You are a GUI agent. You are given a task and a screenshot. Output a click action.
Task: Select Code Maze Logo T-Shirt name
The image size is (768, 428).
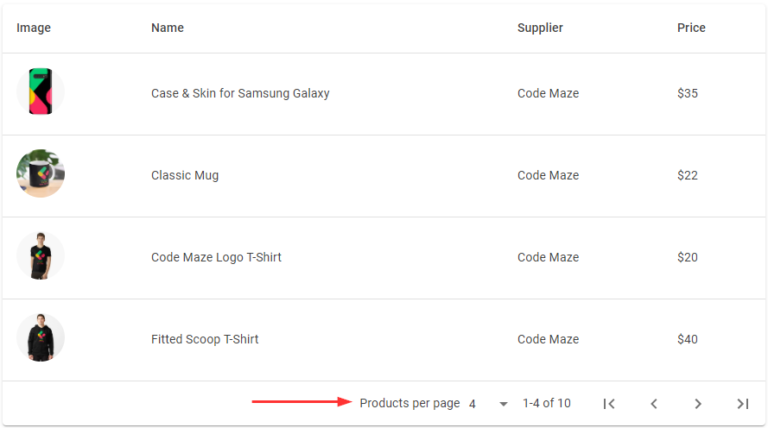pyautogui.click(x=216, y=258)
